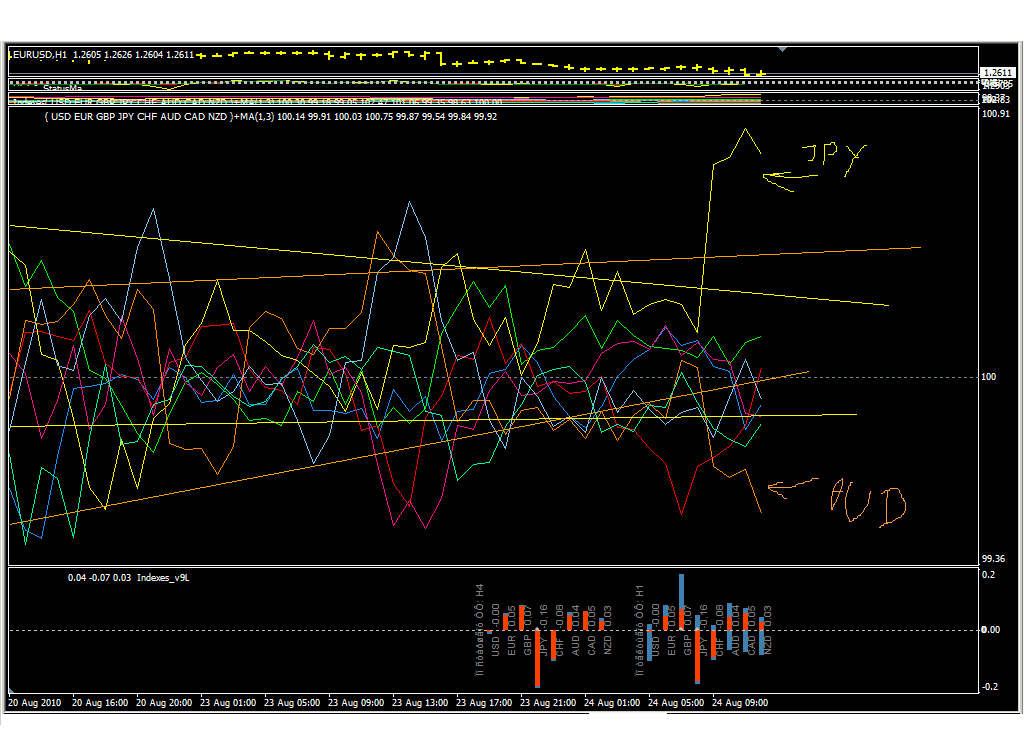1024x738 pixels.
Task: Click the red CHF bar in H4 group
Action: (553, 645)
